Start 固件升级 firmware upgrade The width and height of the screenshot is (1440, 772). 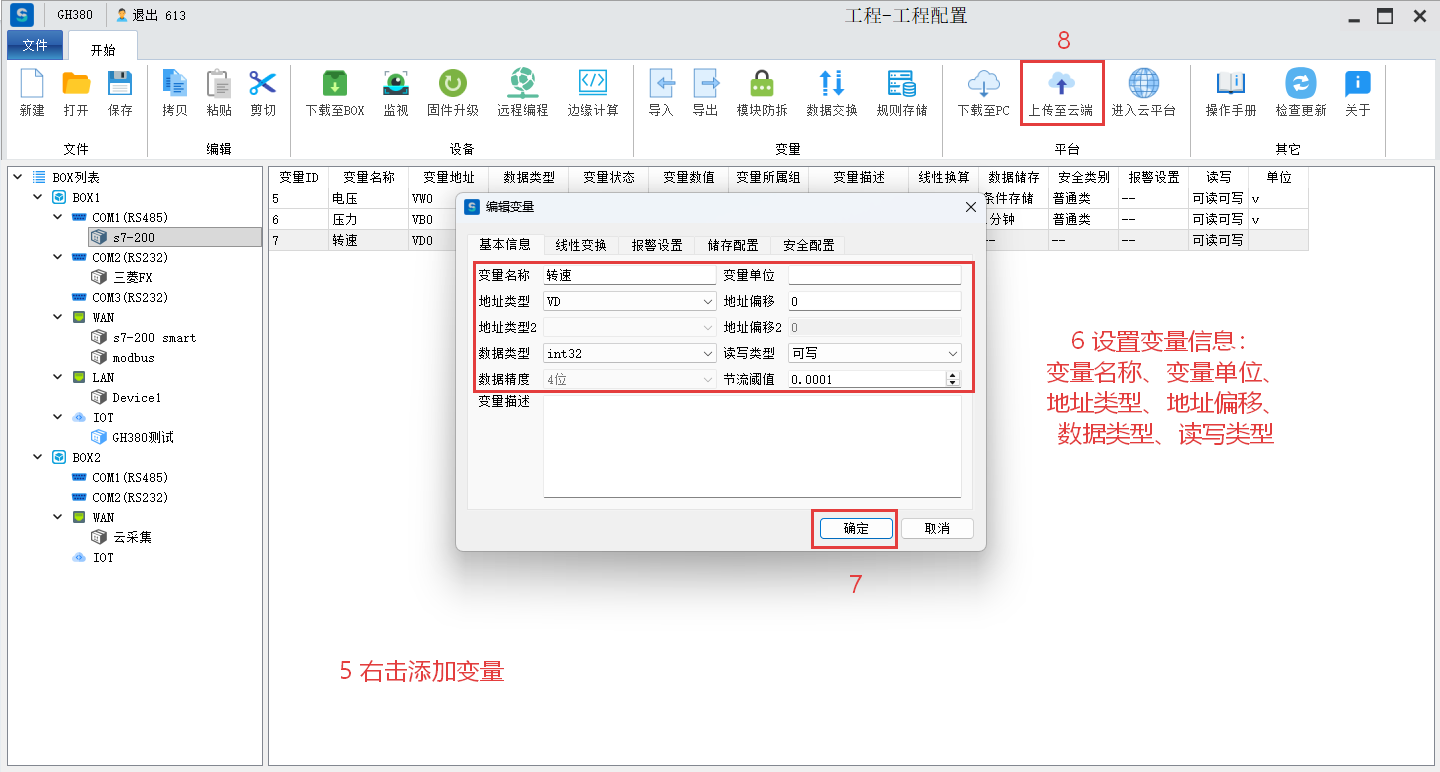point(453,83)
